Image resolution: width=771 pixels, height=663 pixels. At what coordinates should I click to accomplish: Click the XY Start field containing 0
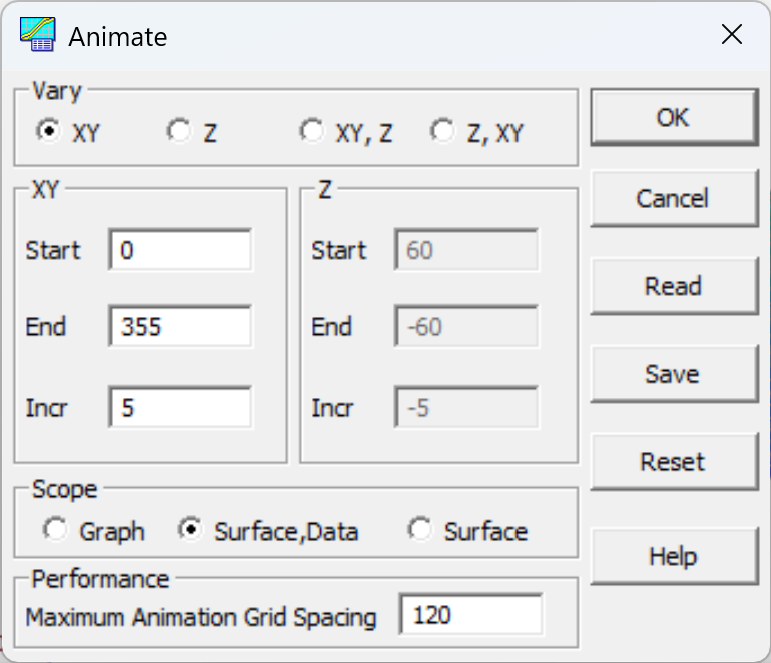coord(180,249)
